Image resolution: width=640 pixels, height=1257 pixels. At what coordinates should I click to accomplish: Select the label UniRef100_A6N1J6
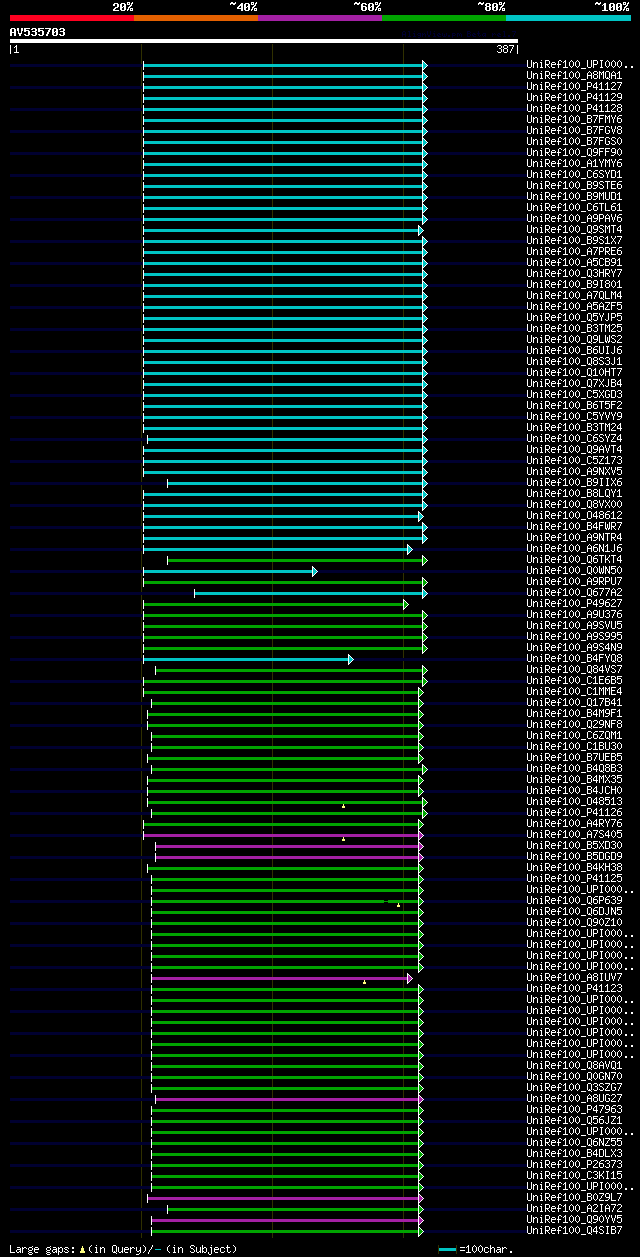tap(574, 549)
